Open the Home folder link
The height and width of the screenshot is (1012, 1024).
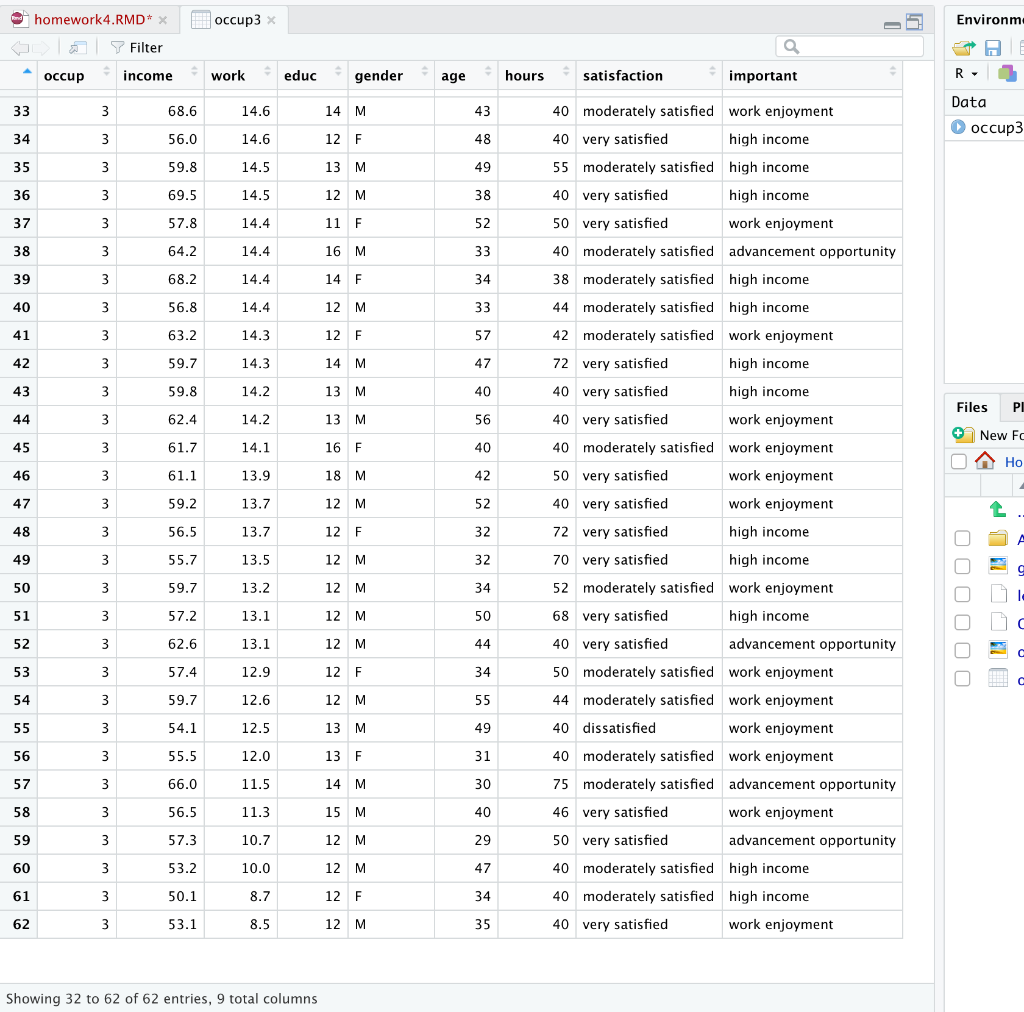click(x=1016, y=461)
